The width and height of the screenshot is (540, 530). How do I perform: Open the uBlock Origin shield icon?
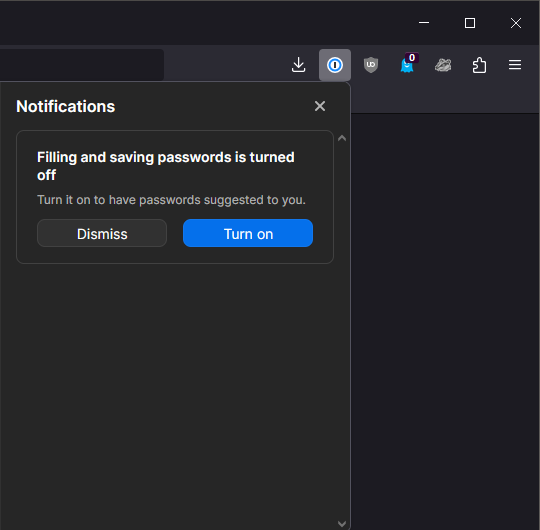pos(371,65)
